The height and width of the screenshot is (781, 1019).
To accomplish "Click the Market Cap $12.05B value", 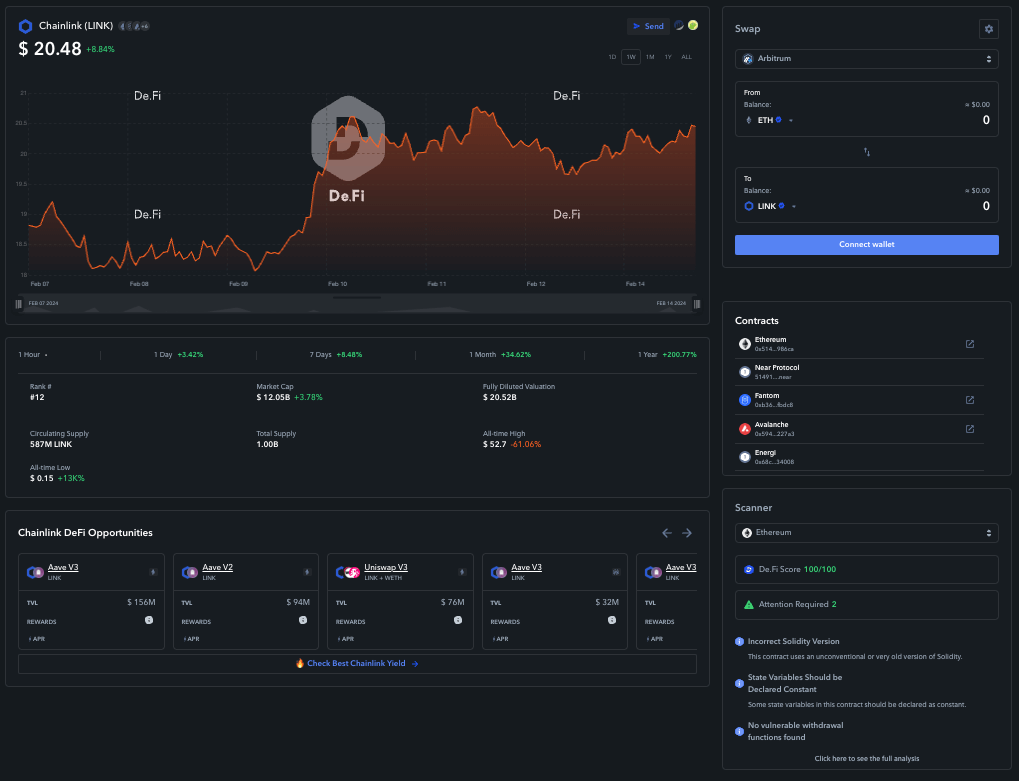I will pyautogui.click(x=273, y=397).
